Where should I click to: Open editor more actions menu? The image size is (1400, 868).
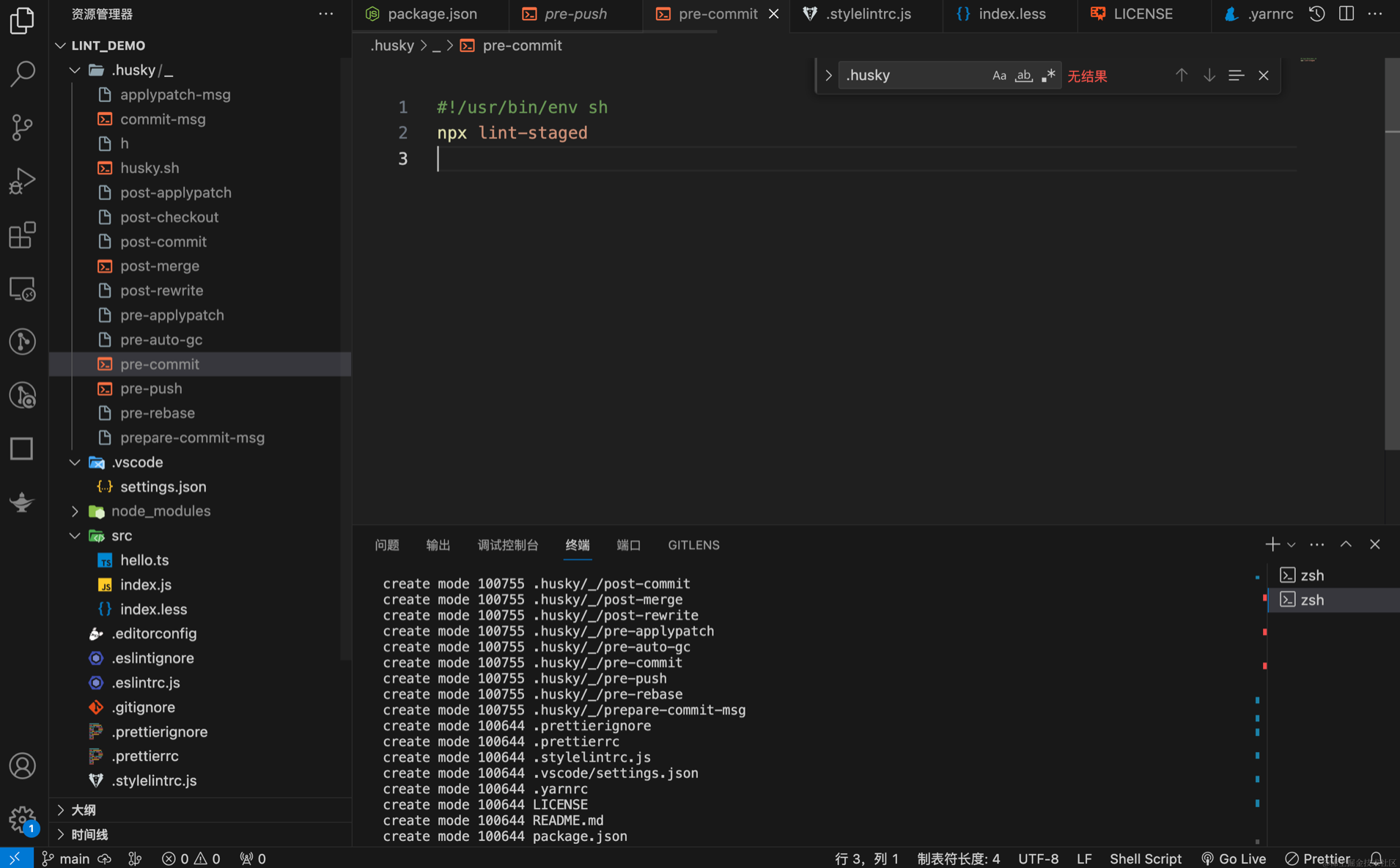point(1375,14)
